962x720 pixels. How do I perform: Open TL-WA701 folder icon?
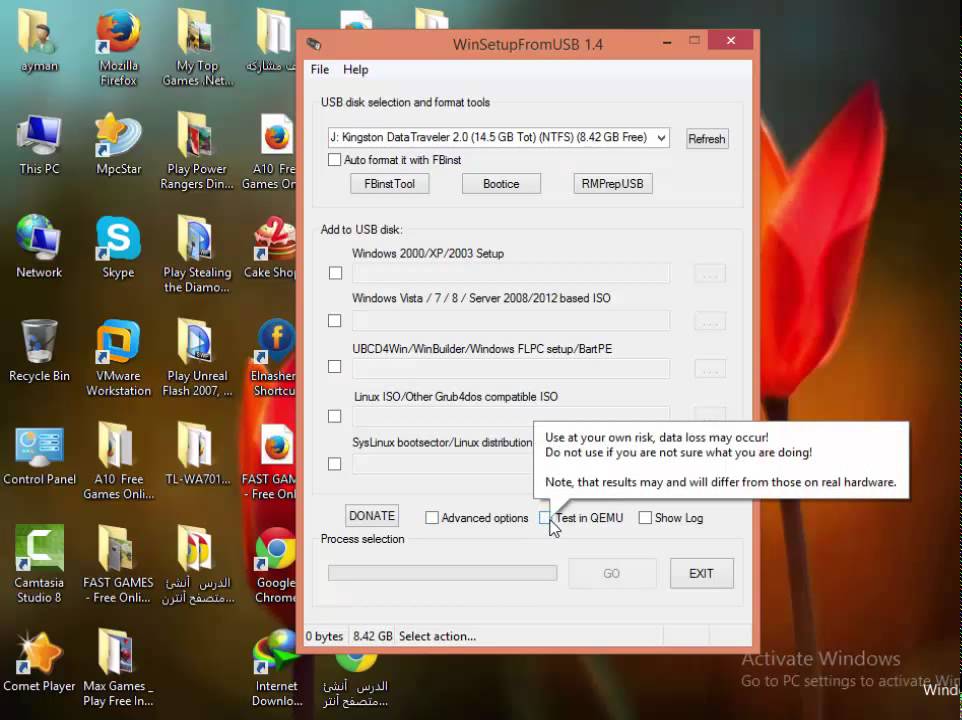point(197,453)
